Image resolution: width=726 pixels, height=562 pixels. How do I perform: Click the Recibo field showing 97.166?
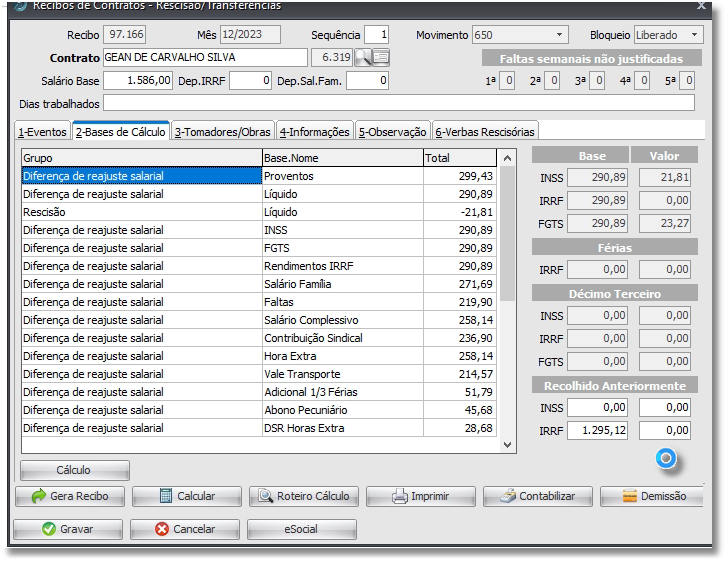[x=125, y=35]
